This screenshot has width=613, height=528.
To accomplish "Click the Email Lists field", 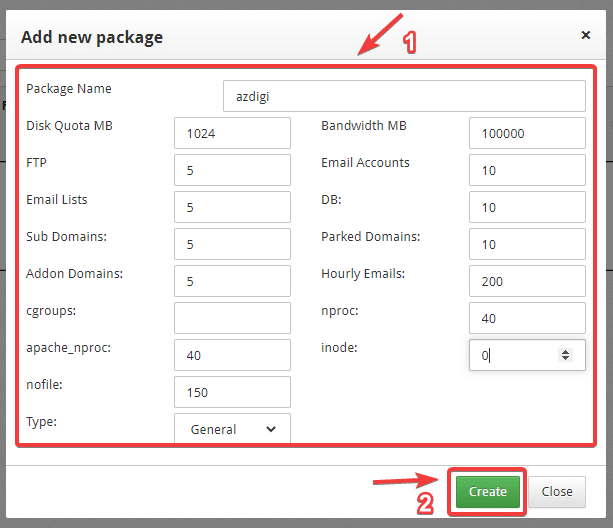I will (x=232, y=207).
